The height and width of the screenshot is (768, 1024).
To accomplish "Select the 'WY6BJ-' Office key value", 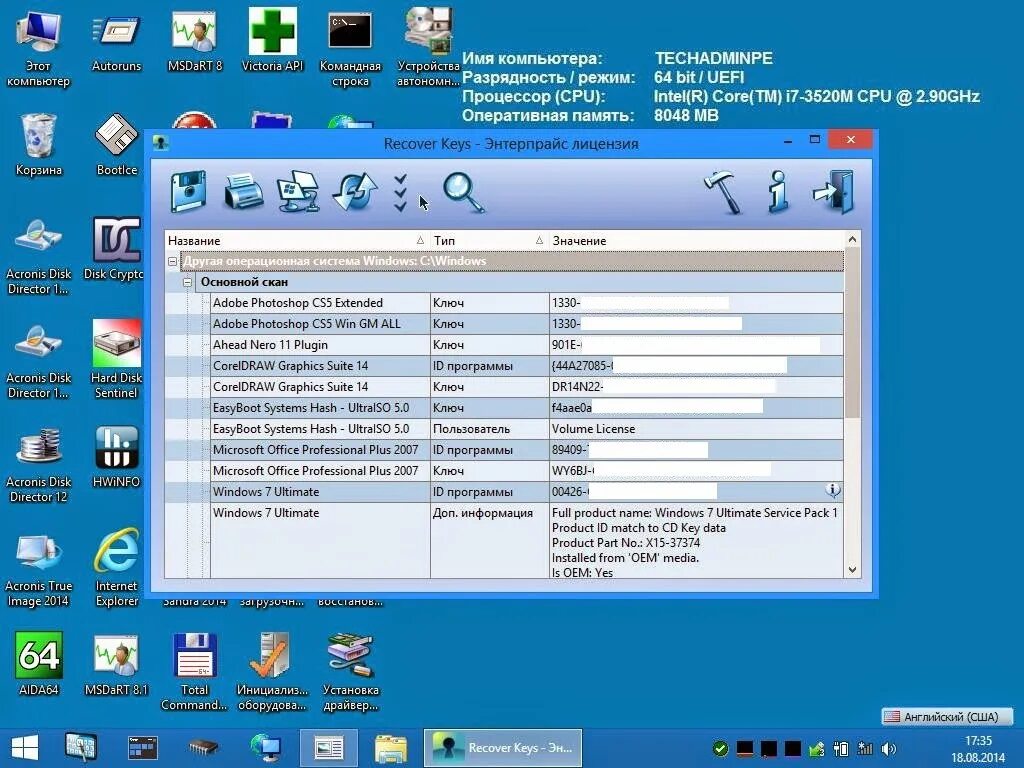I will click(x=696, y=471).
